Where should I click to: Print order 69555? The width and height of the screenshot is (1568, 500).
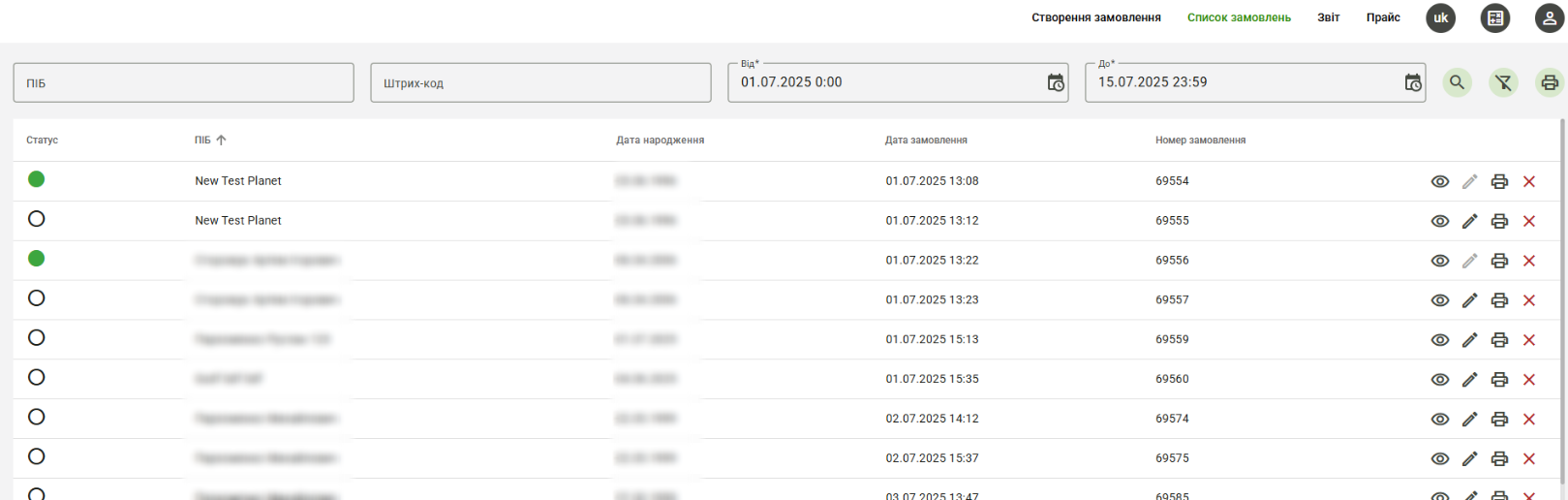pyautogui.click(x=1499, y=221)
